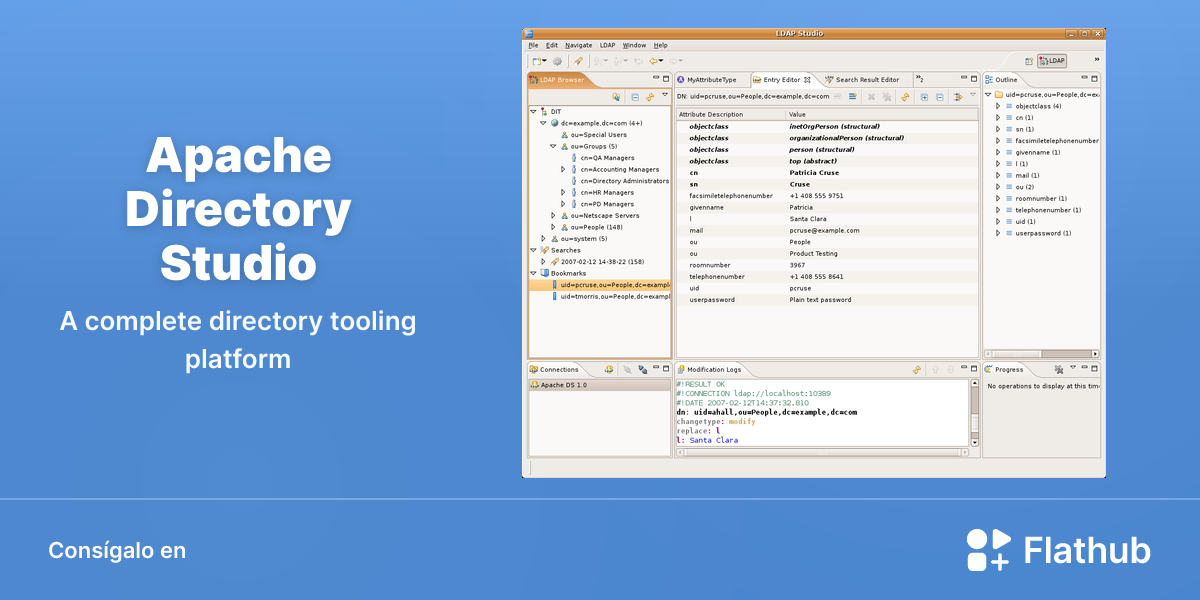Open the Entry Editor view menu arrow

click(x=973, y=95)
